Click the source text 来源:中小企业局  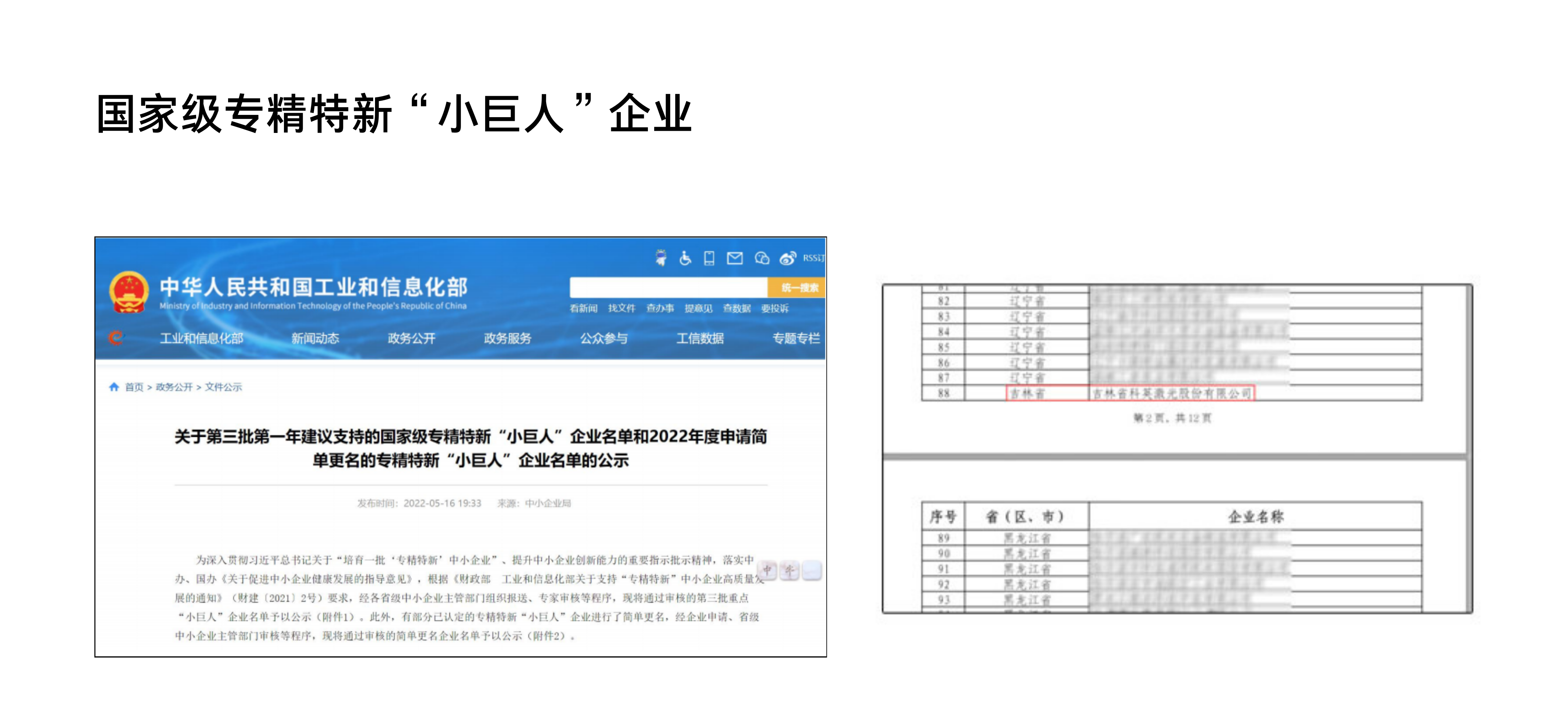(x=534, y=503)
